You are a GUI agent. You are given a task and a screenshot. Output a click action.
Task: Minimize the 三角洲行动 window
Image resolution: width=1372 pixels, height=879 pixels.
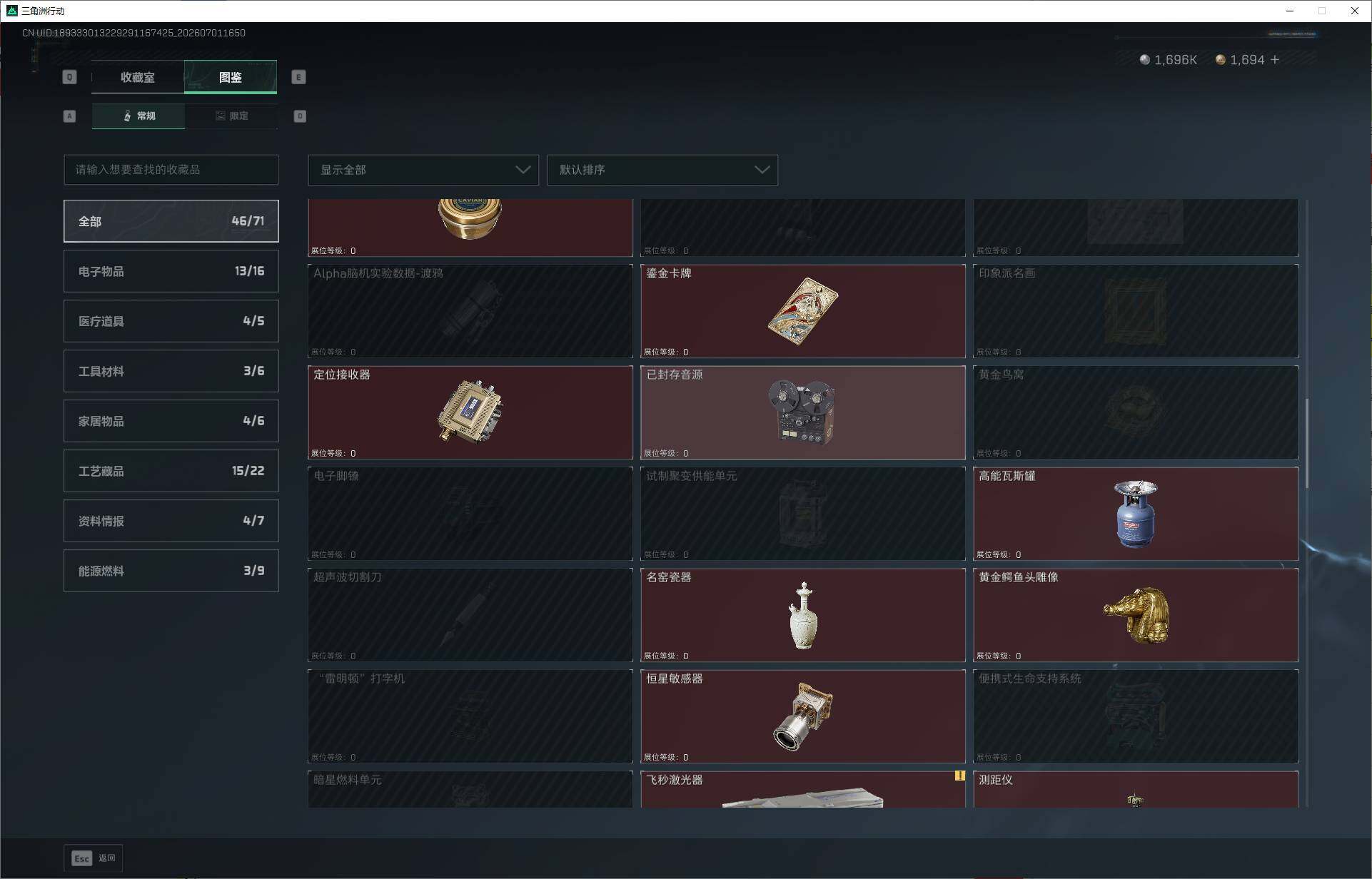pos(1289,11)
